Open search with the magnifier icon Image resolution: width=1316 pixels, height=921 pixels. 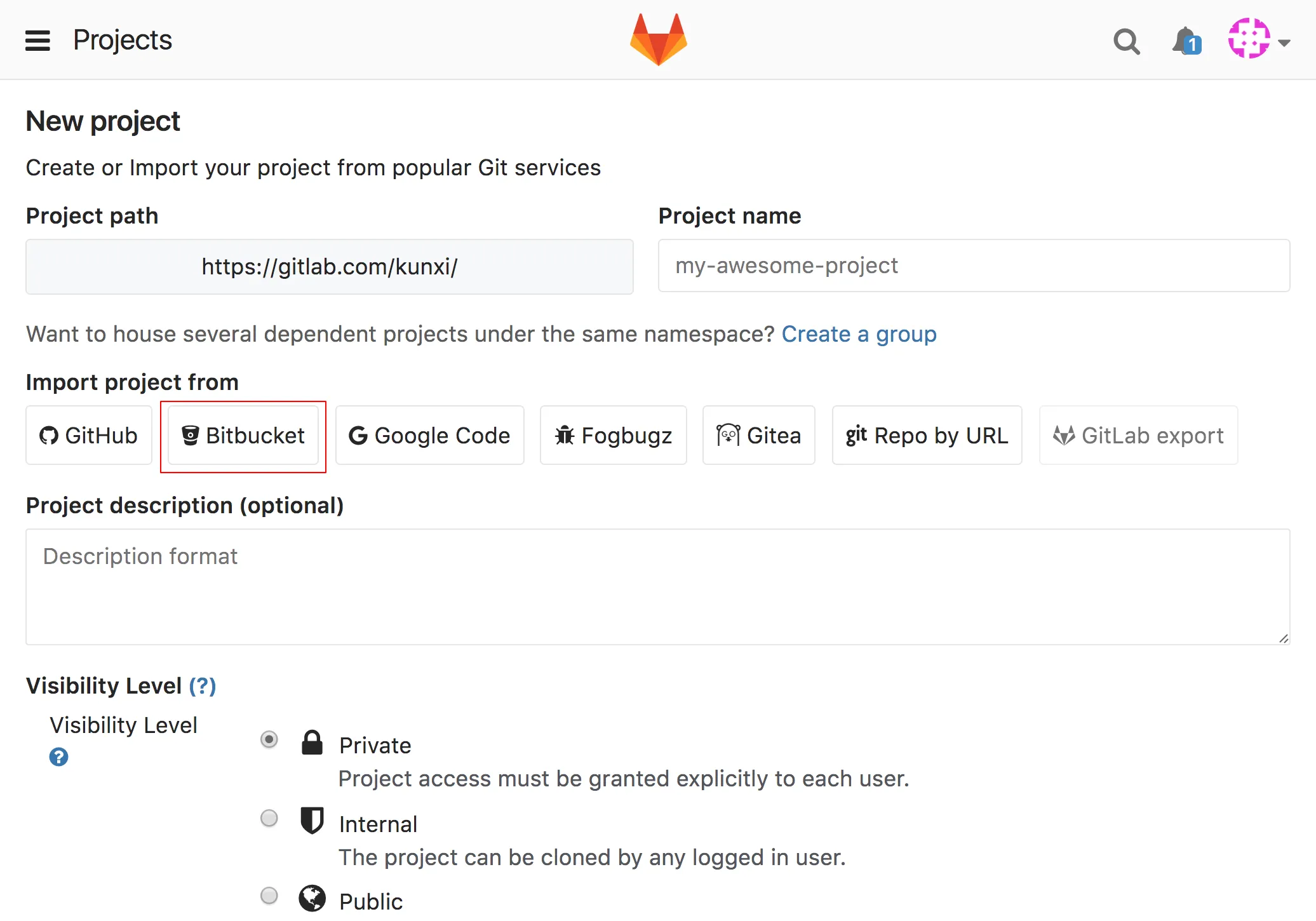[x=1126, y=42]
